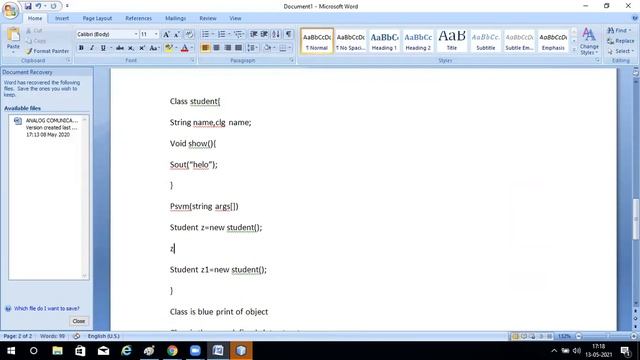Screen dimensions: 640x360
Task: Open Zoom app from taskbar
Action: click(x=195, y=351)
